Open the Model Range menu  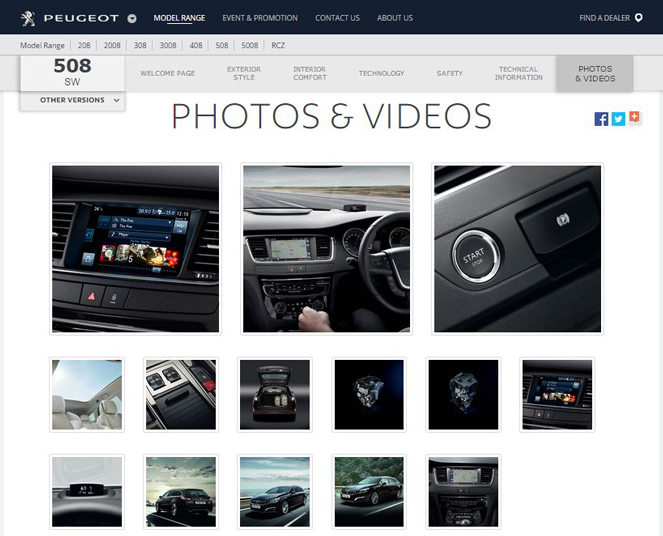[179, 18]
